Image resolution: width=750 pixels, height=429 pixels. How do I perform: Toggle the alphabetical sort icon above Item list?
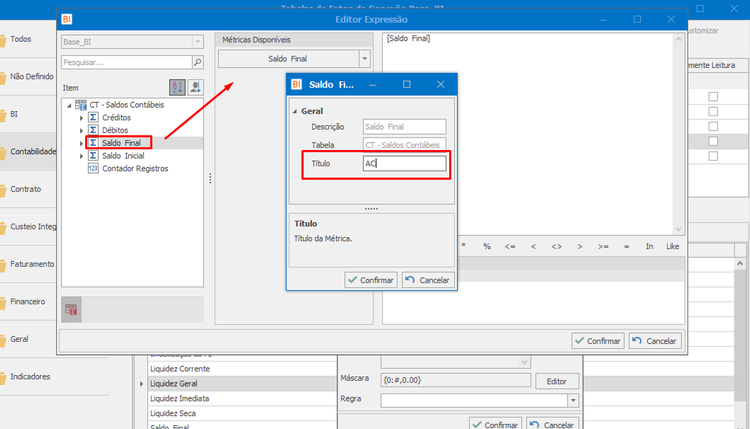(177, 87)
